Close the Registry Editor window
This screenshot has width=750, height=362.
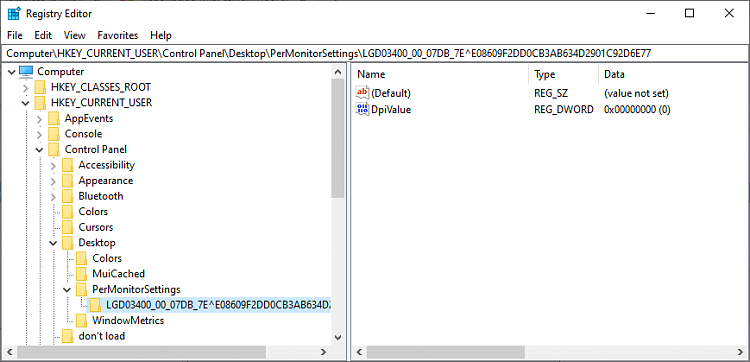click(729, 13)
